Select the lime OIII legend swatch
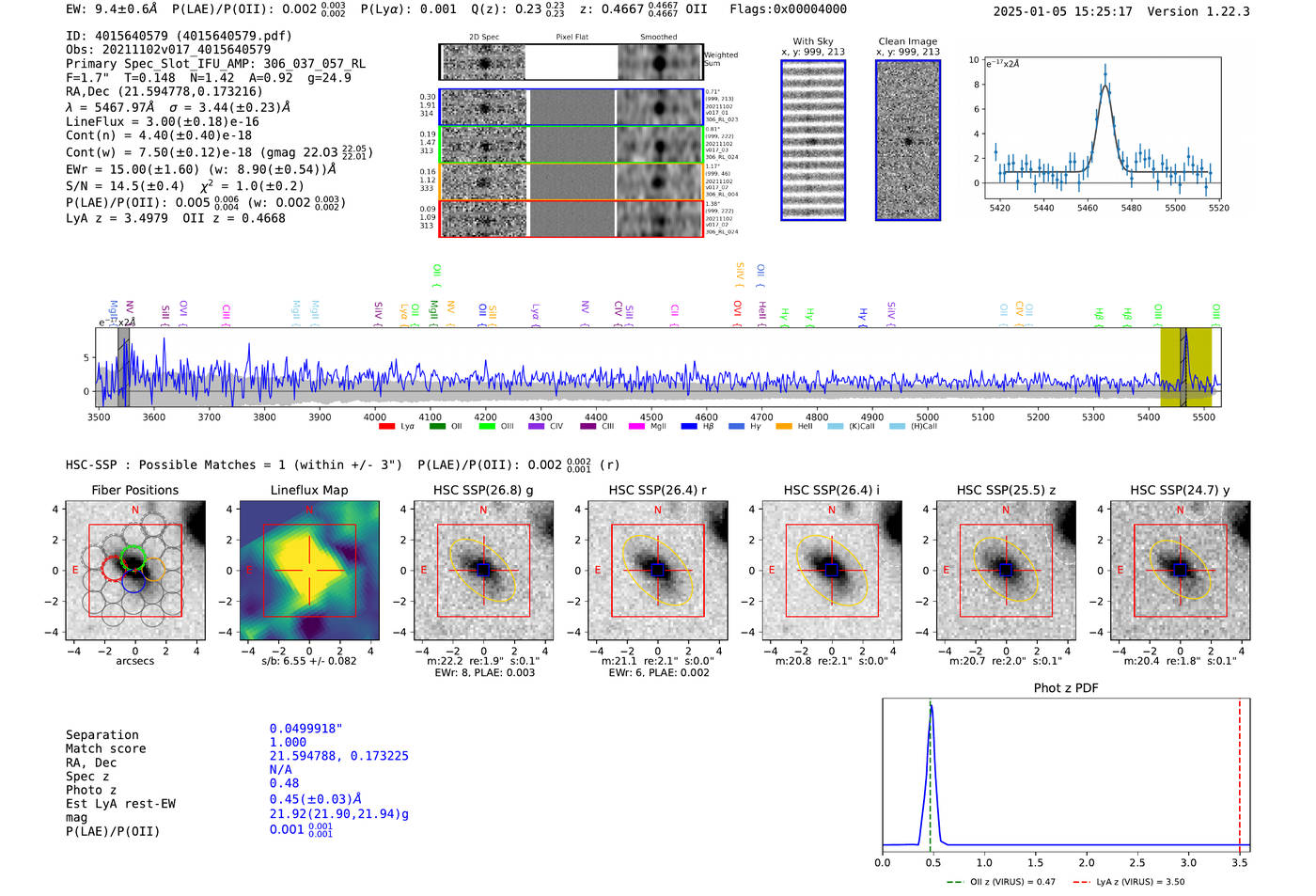The width and height of the screenshot is (1316, 896). coord(487,426)
